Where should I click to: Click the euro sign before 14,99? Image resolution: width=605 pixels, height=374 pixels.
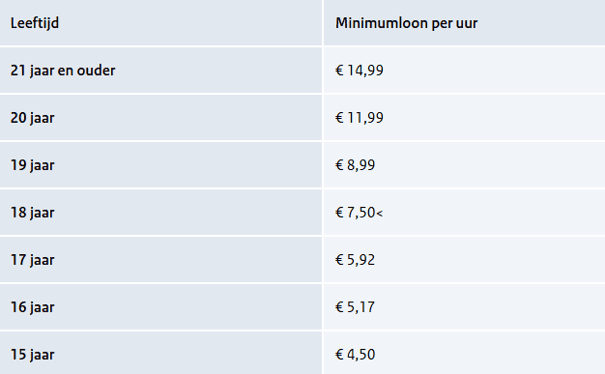[x=339, y=71]
